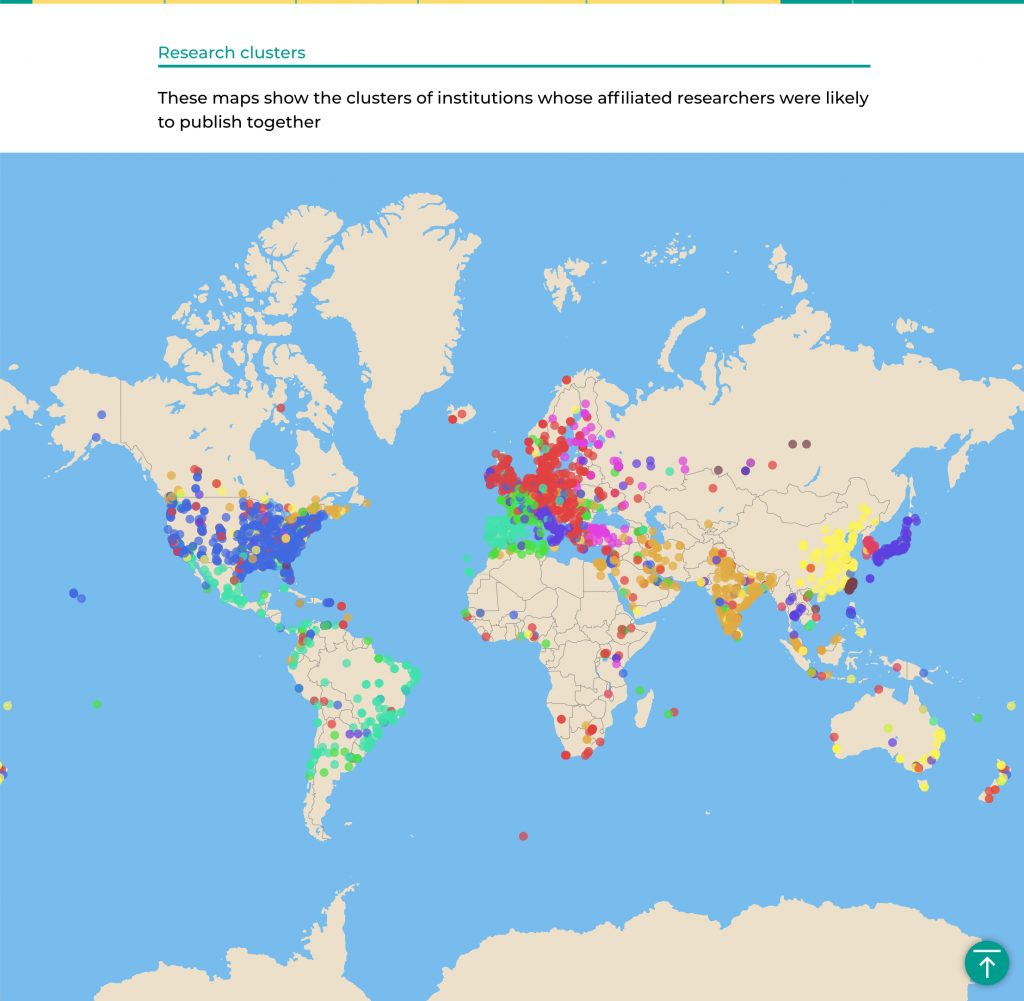Click the Greenland landmass on the map
1024x1001 pixels.
point(400,290)
